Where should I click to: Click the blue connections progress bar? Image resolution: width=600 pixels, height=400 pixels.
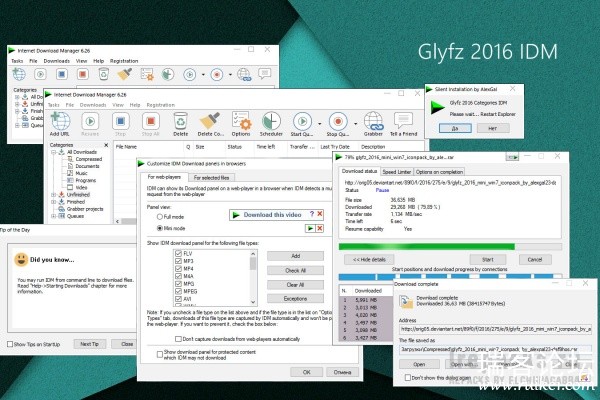point(450,276)
